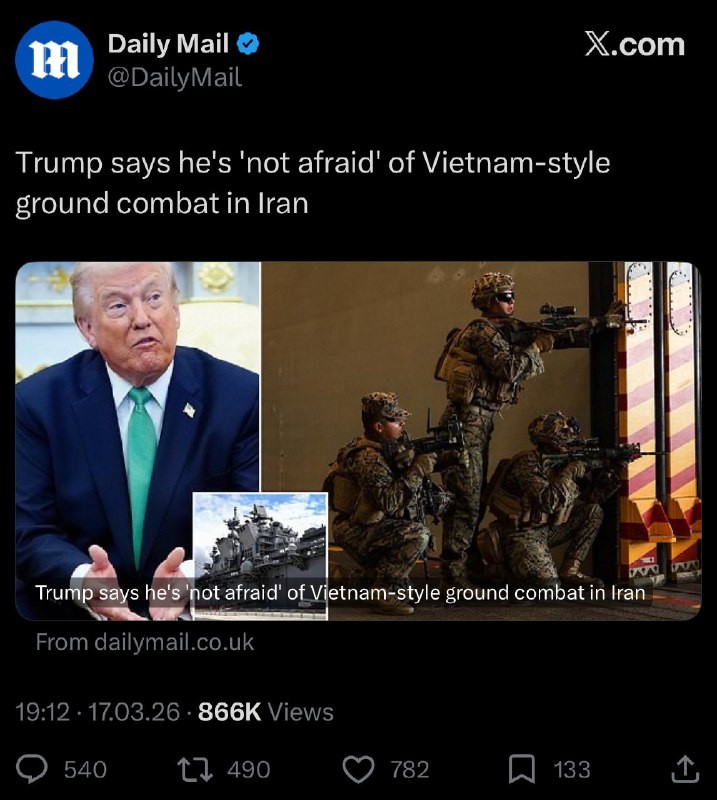717x800 pixels.
Task: Open the Daily Mail profile avatar
Action: point(54,60)
